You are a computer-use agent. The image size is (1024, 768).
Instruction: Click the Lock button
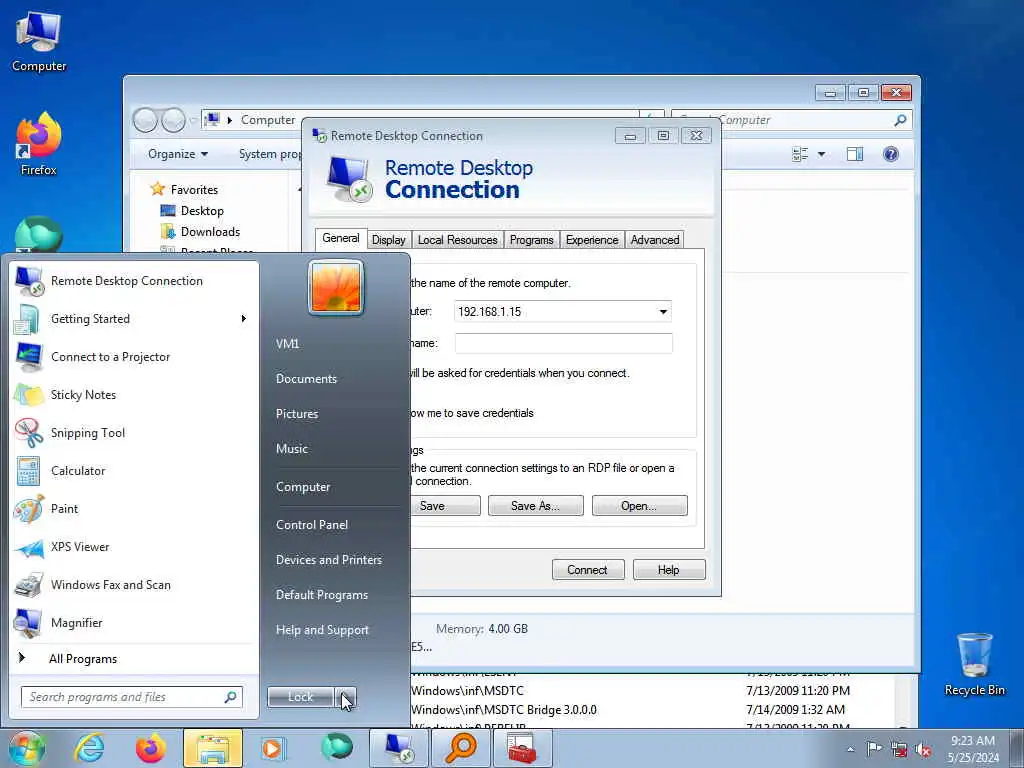coord(301,697)
